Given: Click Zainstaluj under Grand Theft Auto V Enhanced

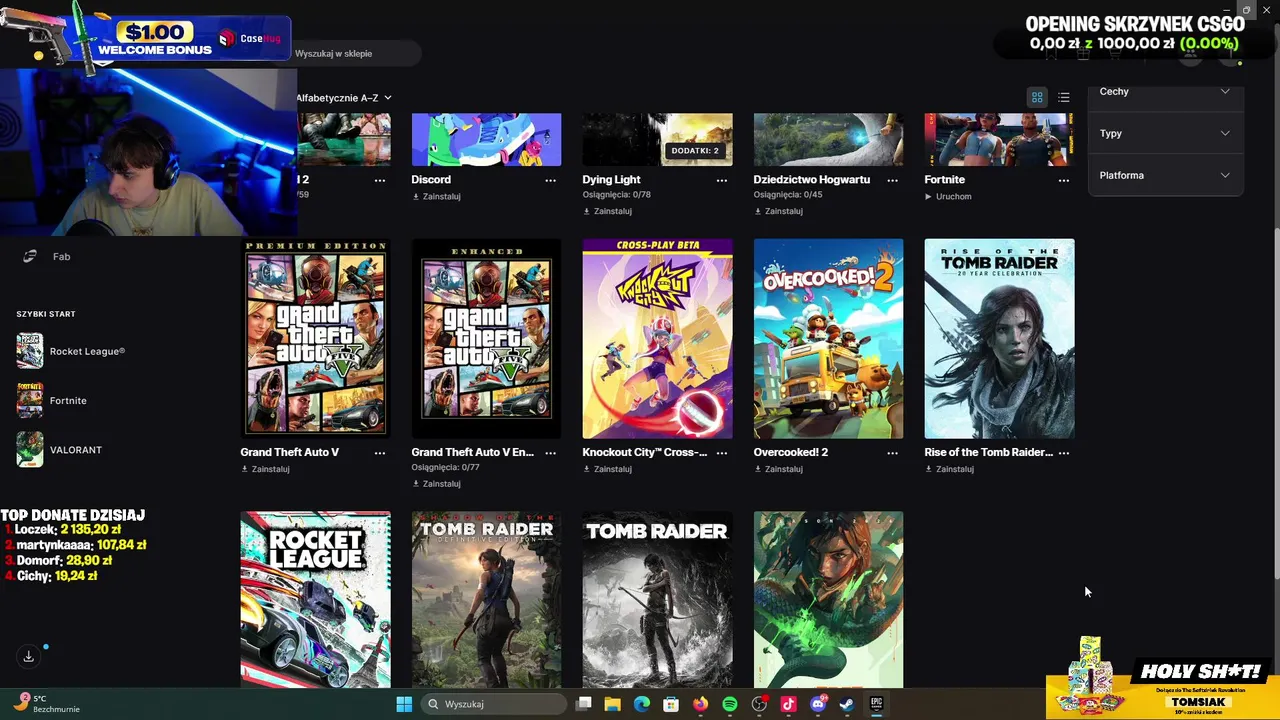Looking at the screenshot, I should point(436,484).
